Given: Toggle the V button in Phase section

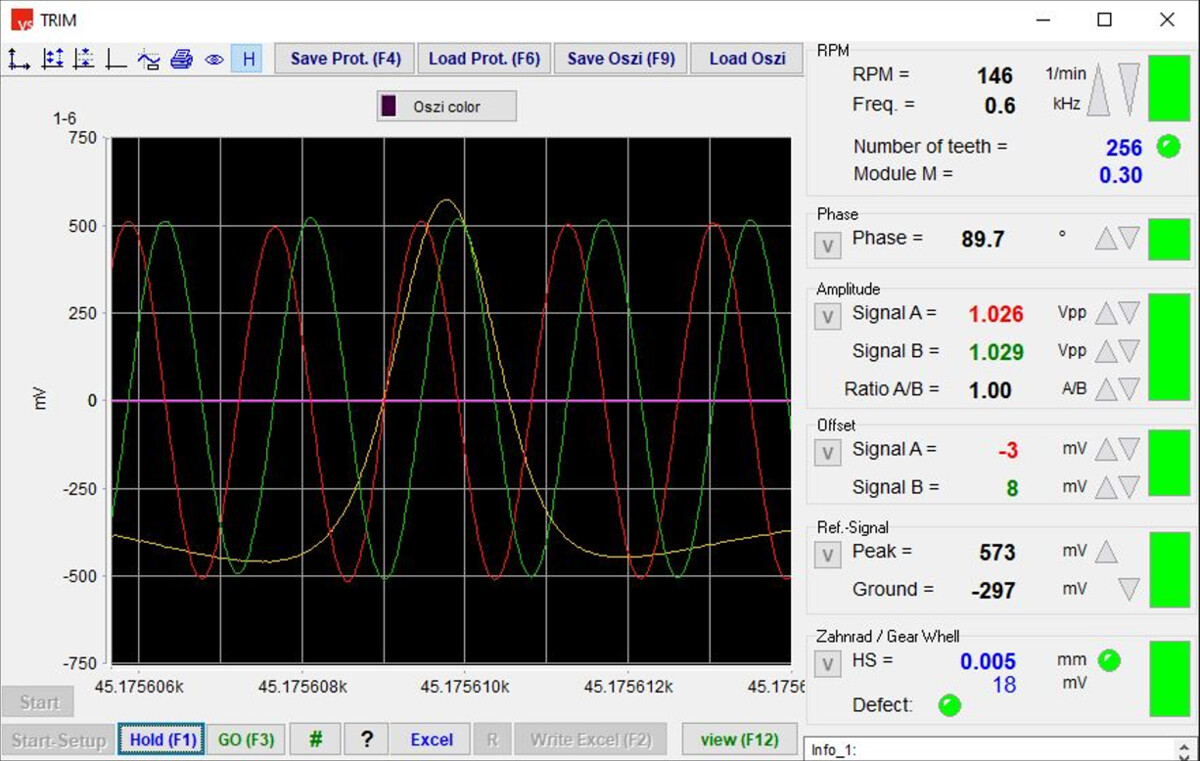Looking at the screenshot, I should pos(827,244).
